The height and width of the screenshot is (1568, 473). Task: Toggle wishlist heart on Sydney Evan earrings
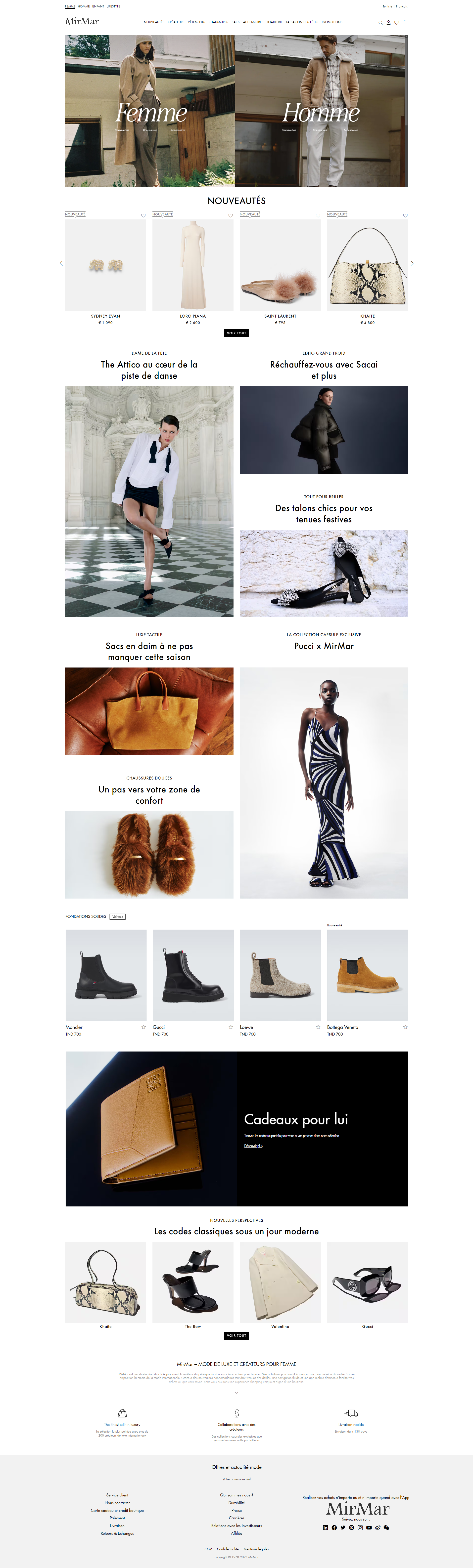coord(143,215)
